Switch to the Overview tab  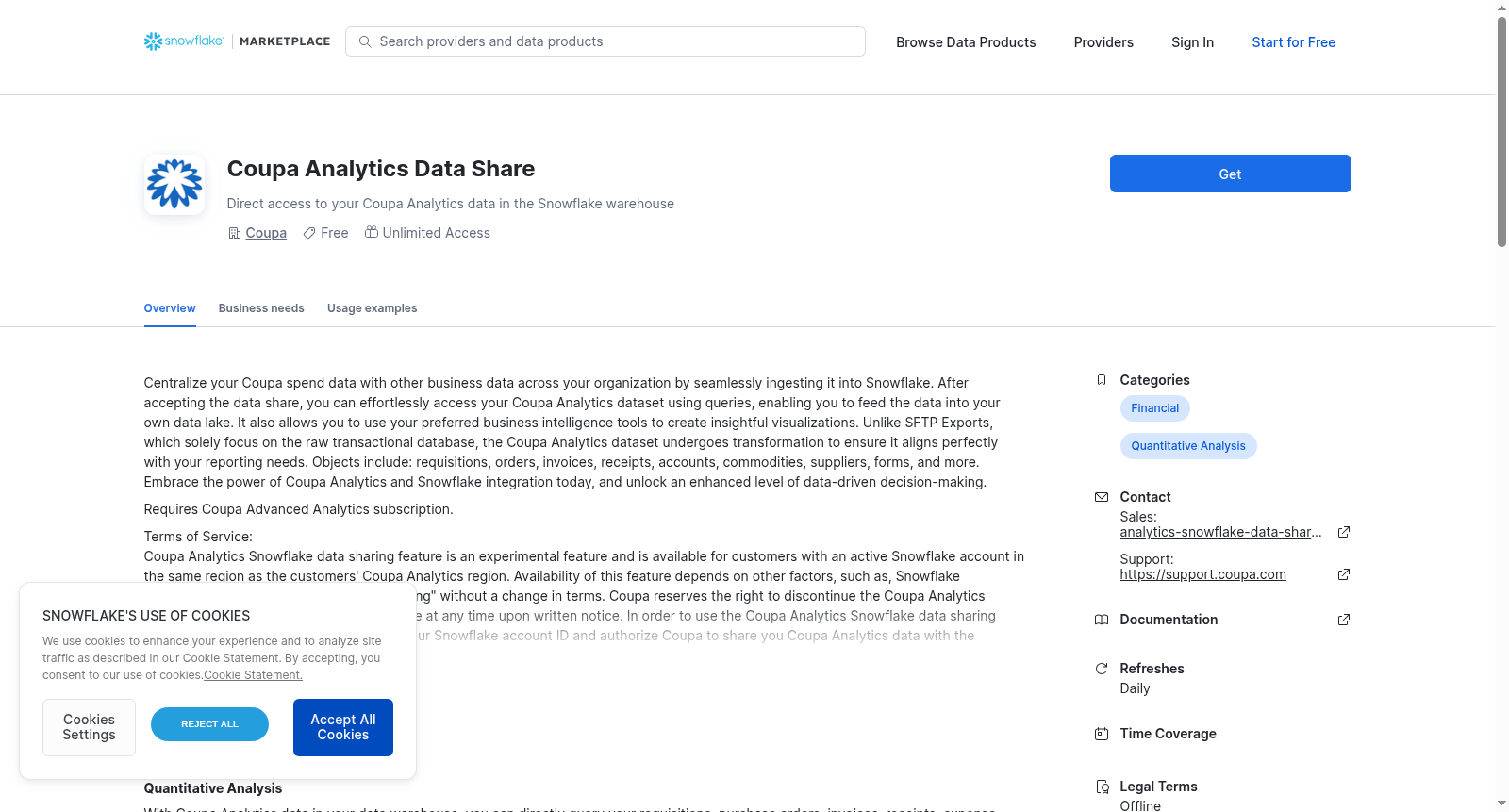tap(170, 308)
